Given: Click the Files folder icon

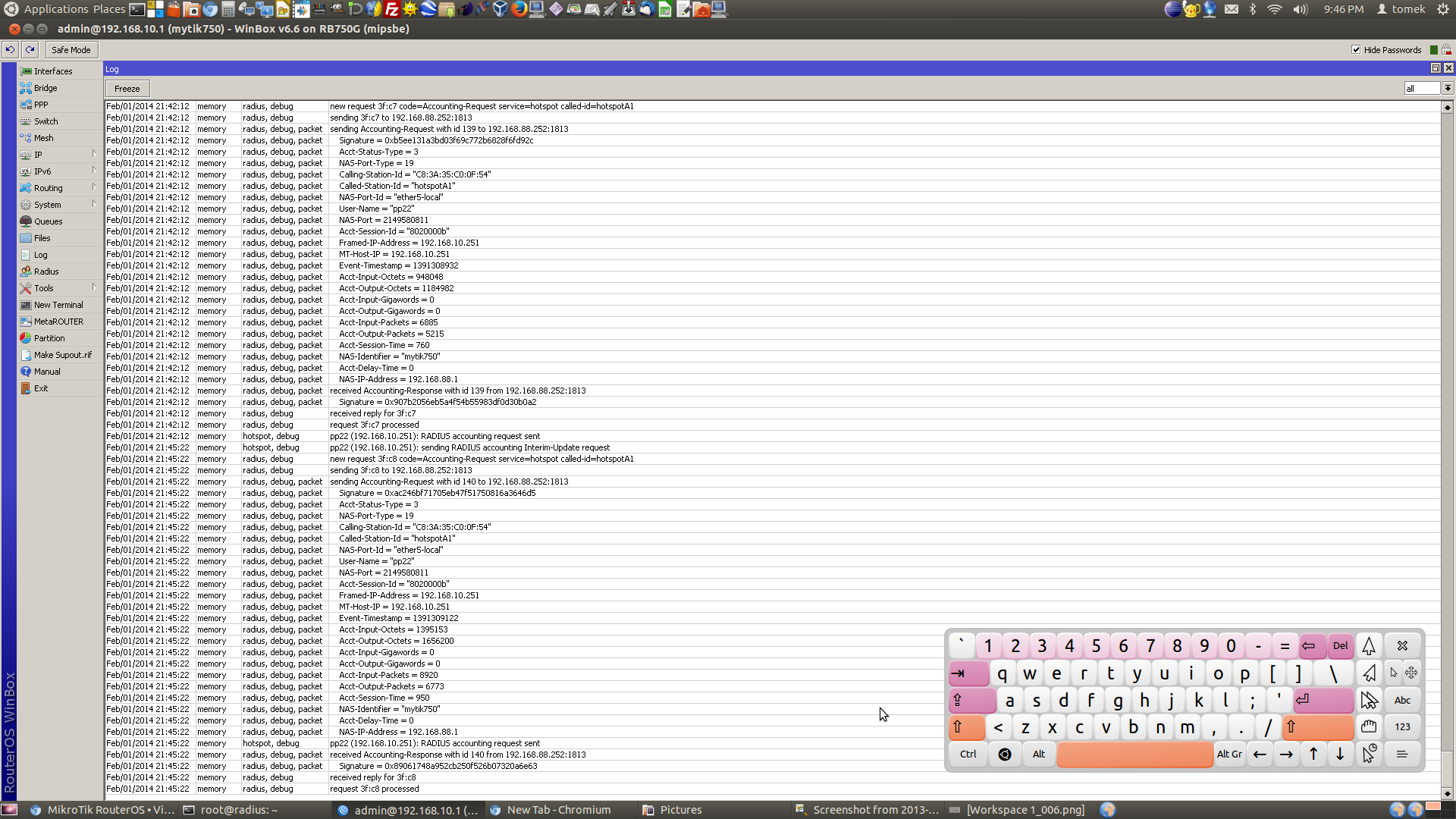Looking at the screenshot, I should tap(26, 238).
